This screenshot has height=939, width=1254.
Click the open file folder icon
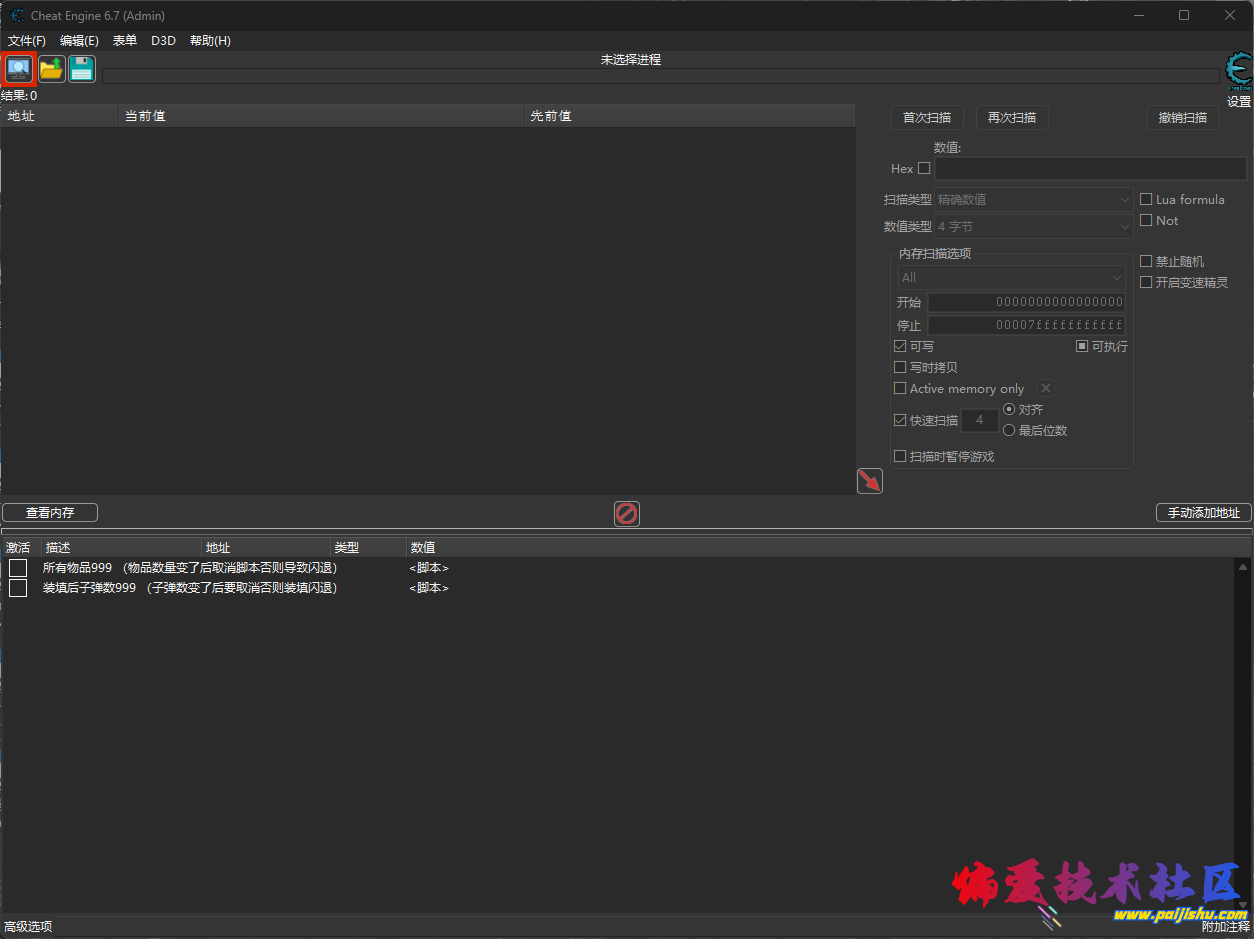(51, 69)
